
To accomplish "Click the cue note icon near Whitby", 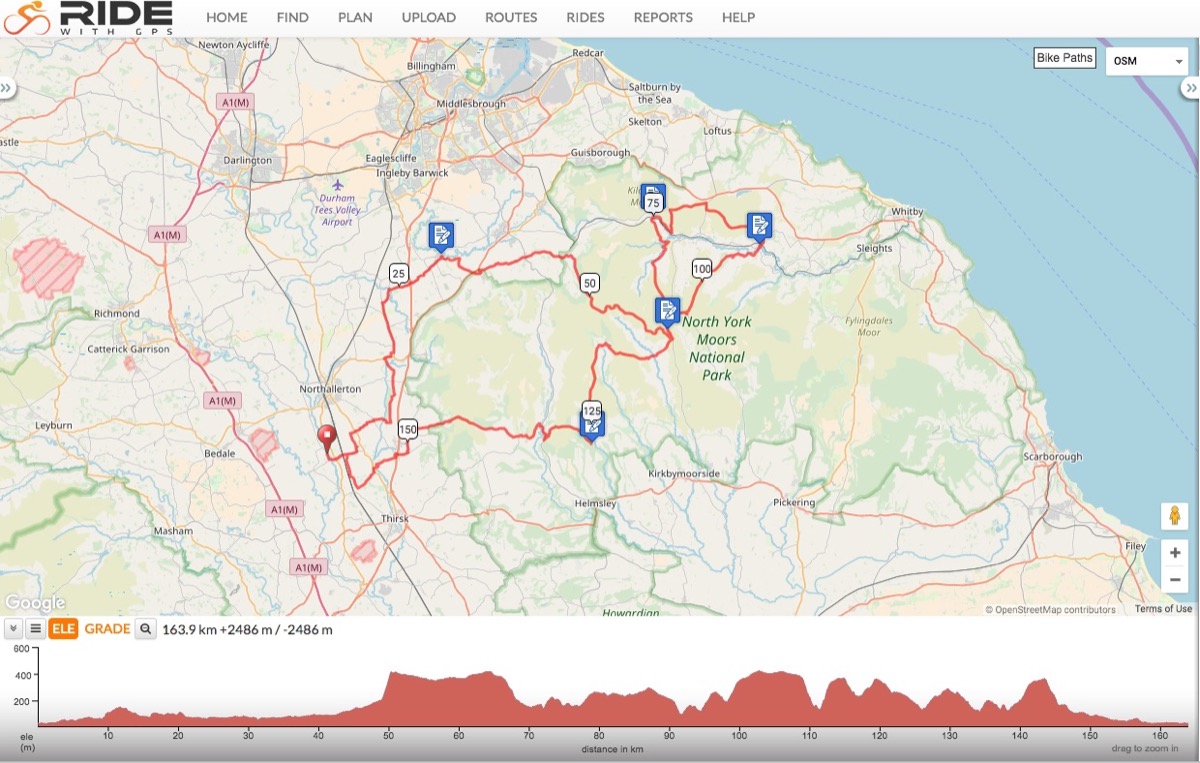I will [x=759, y=225].
